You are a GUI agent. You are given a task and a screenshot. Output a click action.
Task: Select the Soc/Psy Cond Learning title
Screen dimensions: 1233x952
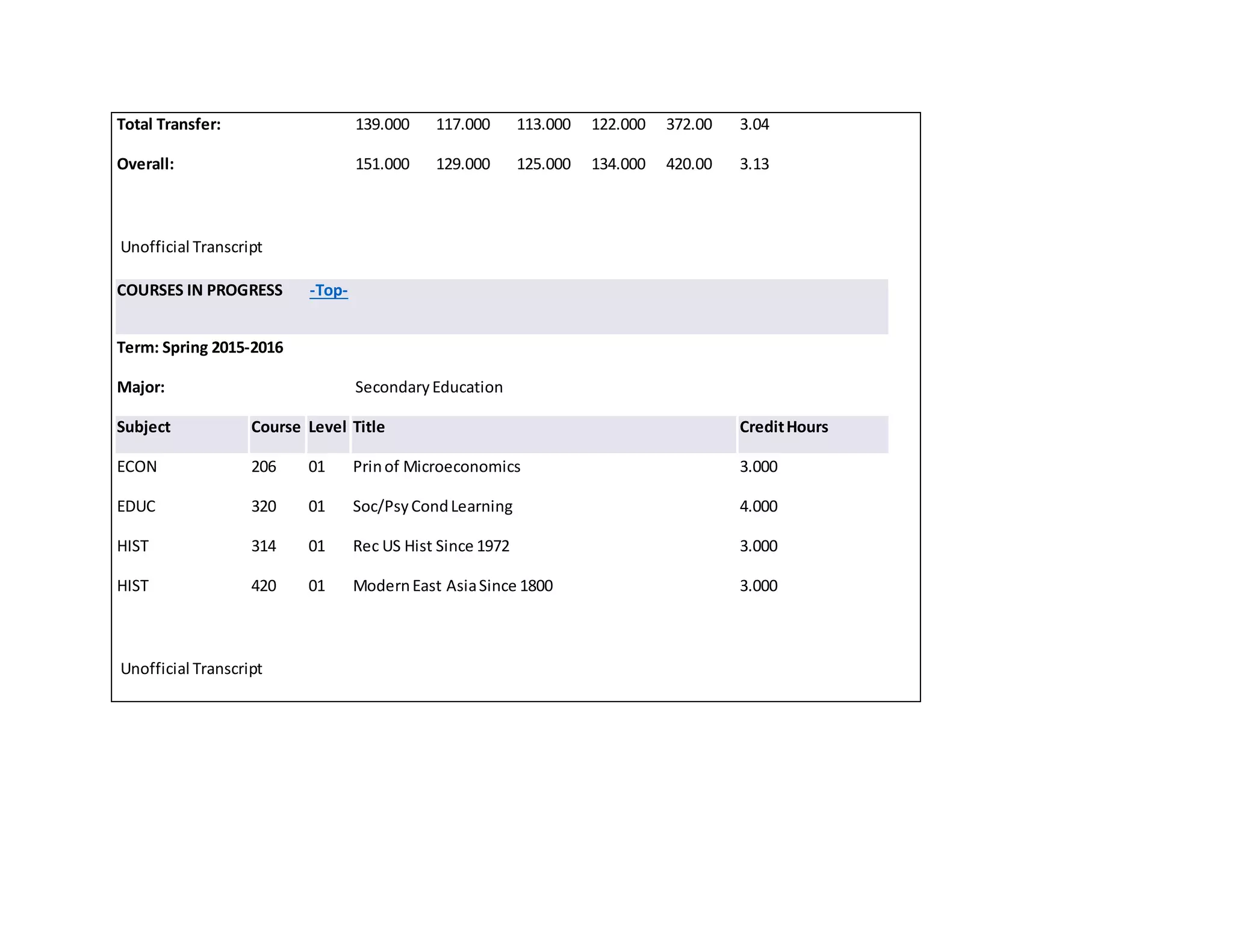432,507
